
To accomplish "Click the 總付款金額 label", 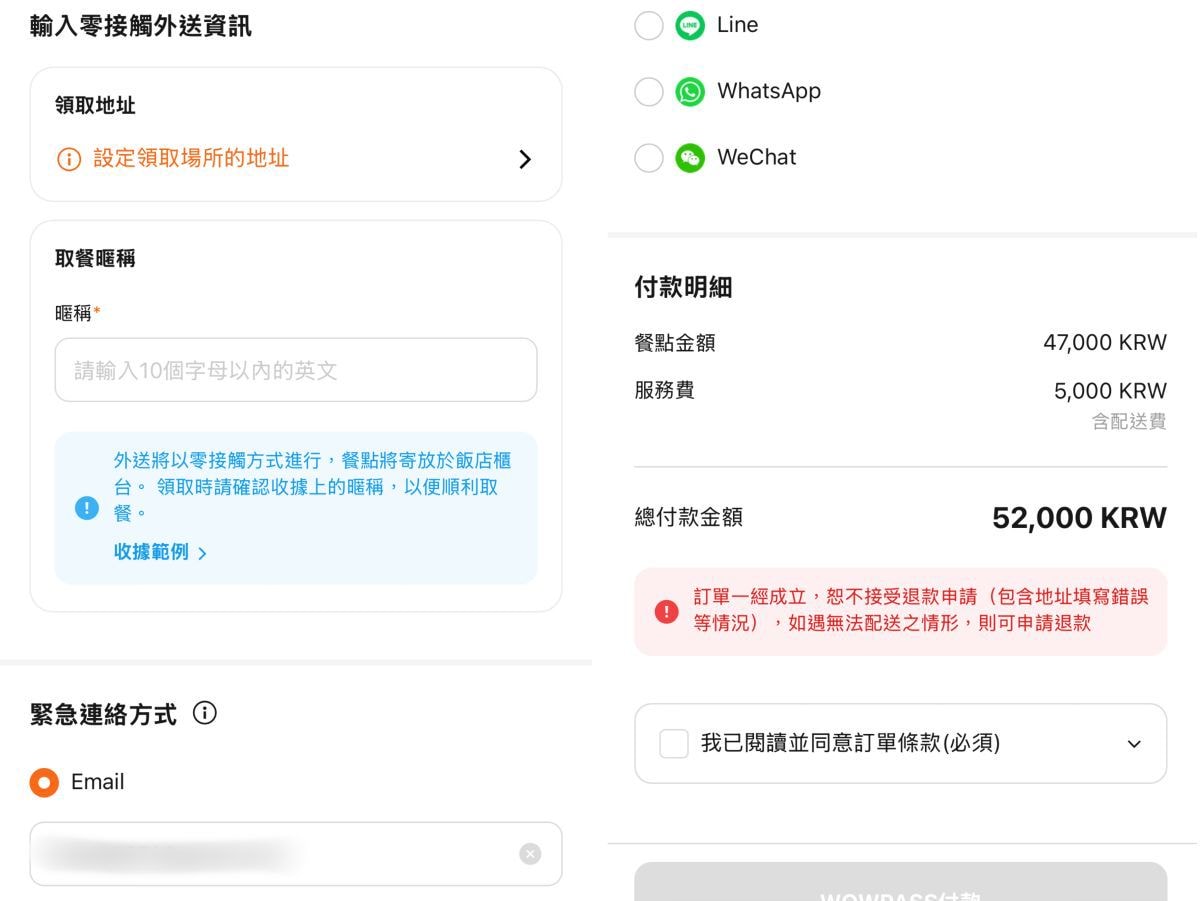I will coord(689,518).
